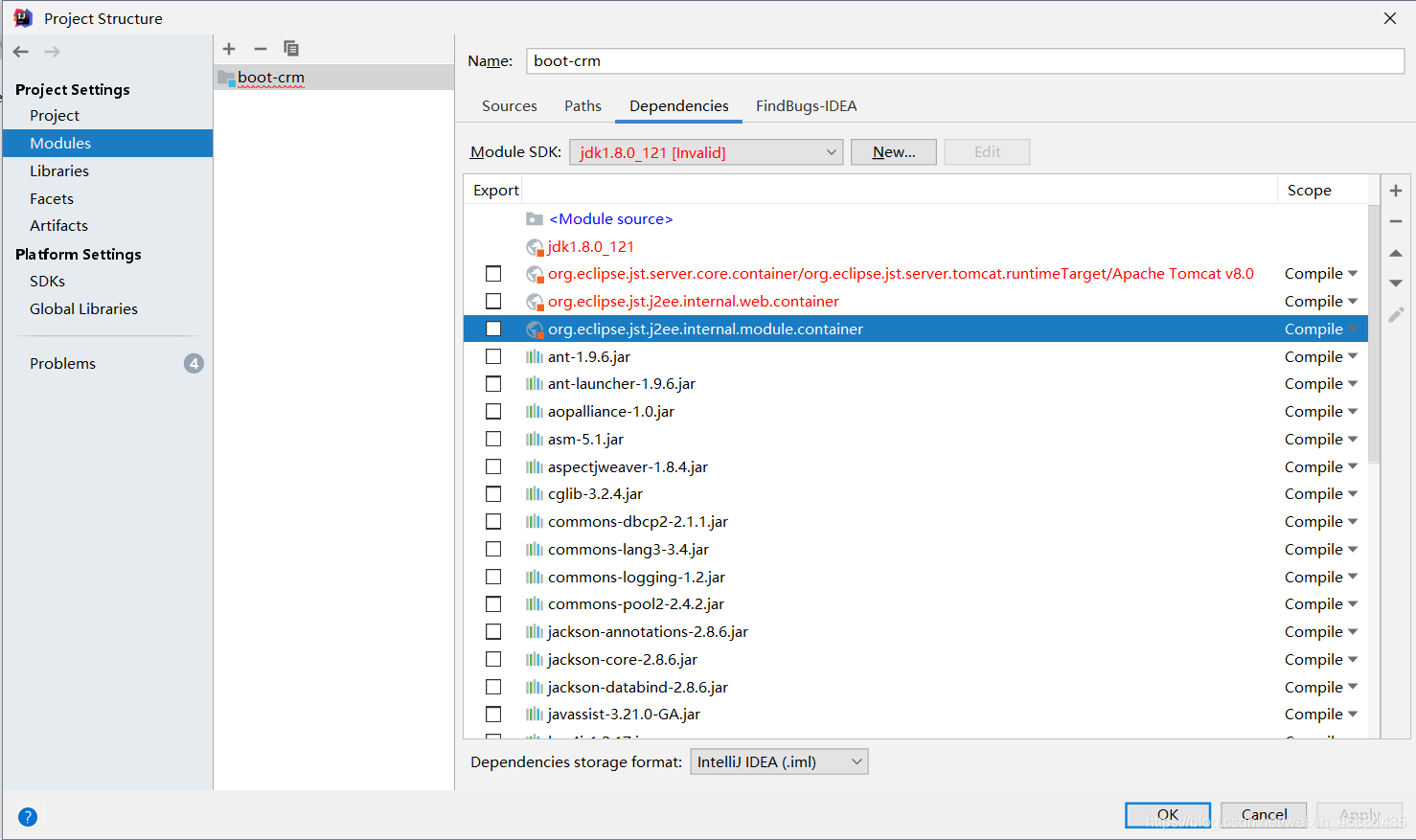1416x840 pixels.
Task: Check export for j2ee.internal.web.container
Action: pyautogui.click(x=493, y=302)
